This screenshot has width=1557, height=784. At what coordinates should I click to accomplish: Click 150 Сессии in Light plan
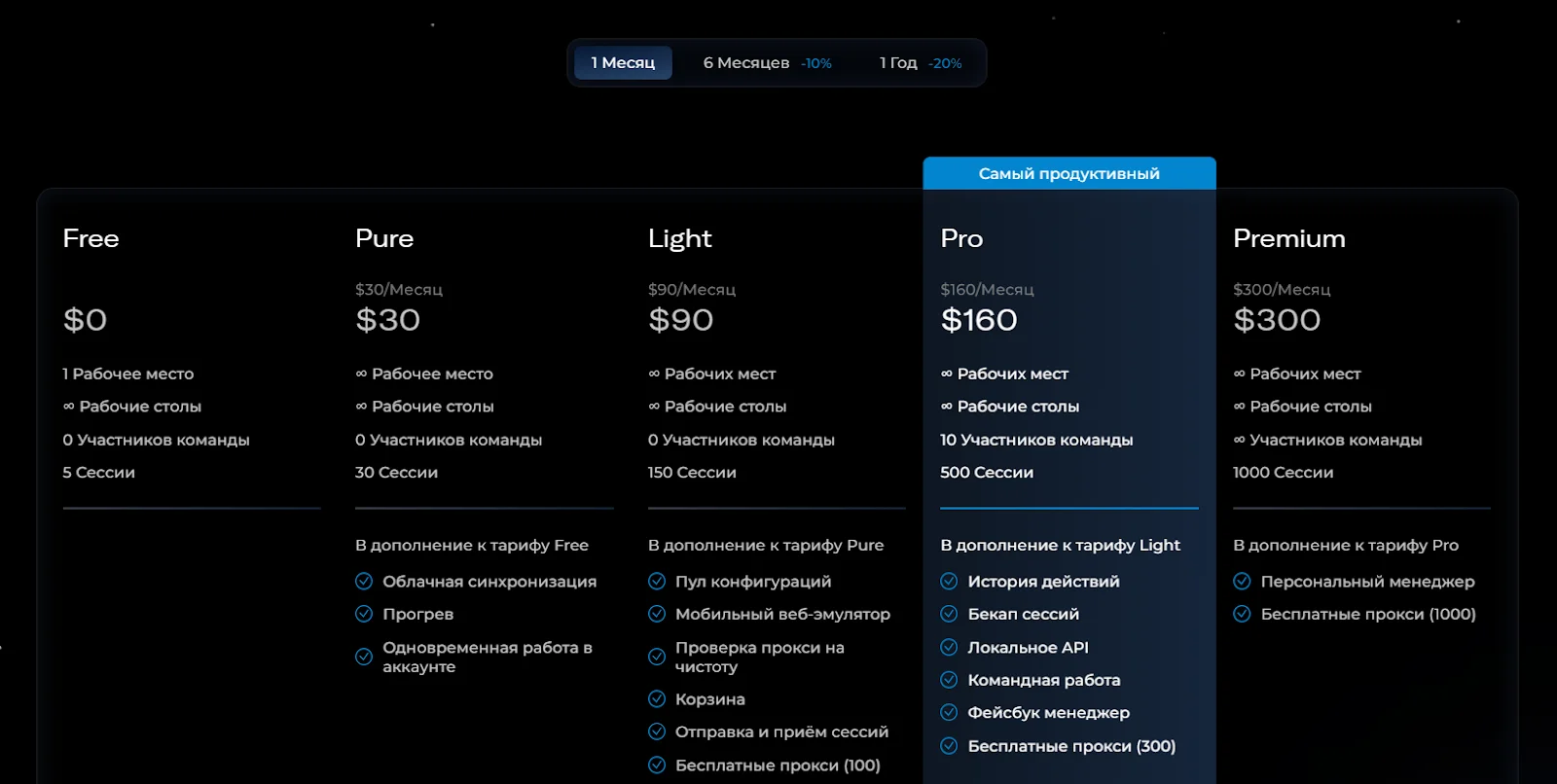coord(692,473)
